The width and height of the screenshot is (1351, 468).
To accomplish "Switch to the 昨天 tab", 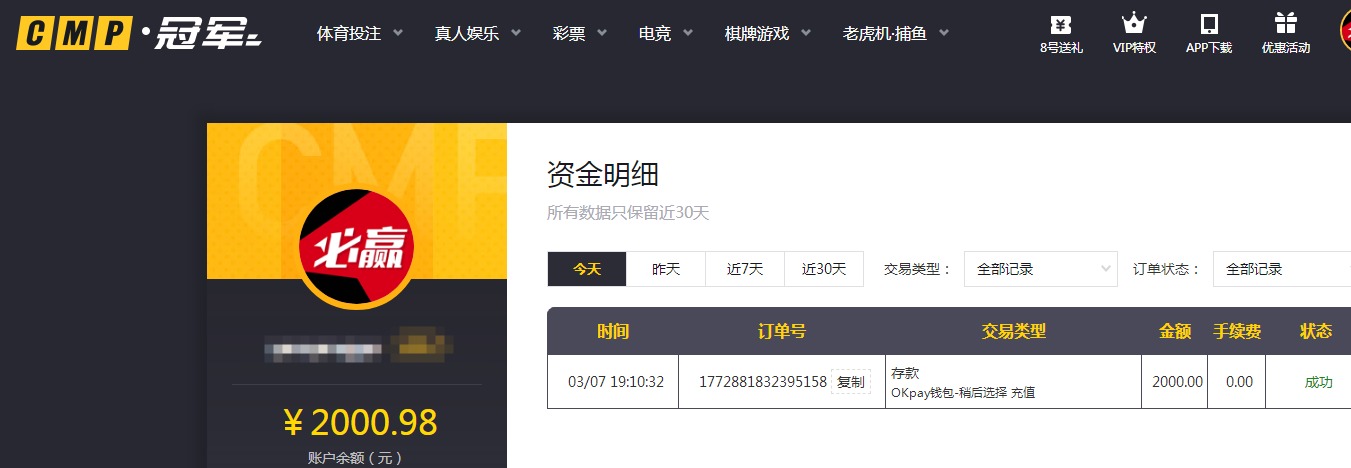I will tap(666, 269).
